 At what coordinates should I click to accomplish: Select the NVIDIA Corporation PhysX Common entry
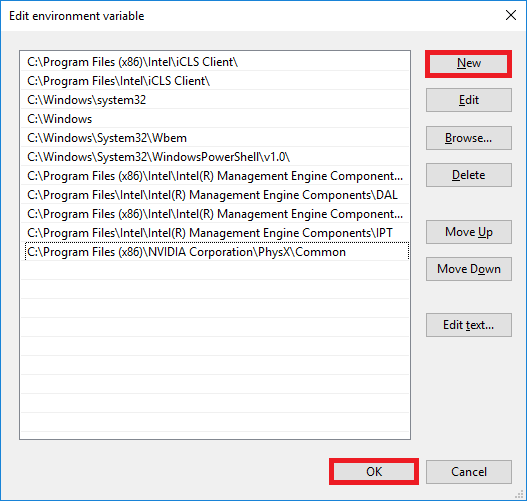point(217,252)
